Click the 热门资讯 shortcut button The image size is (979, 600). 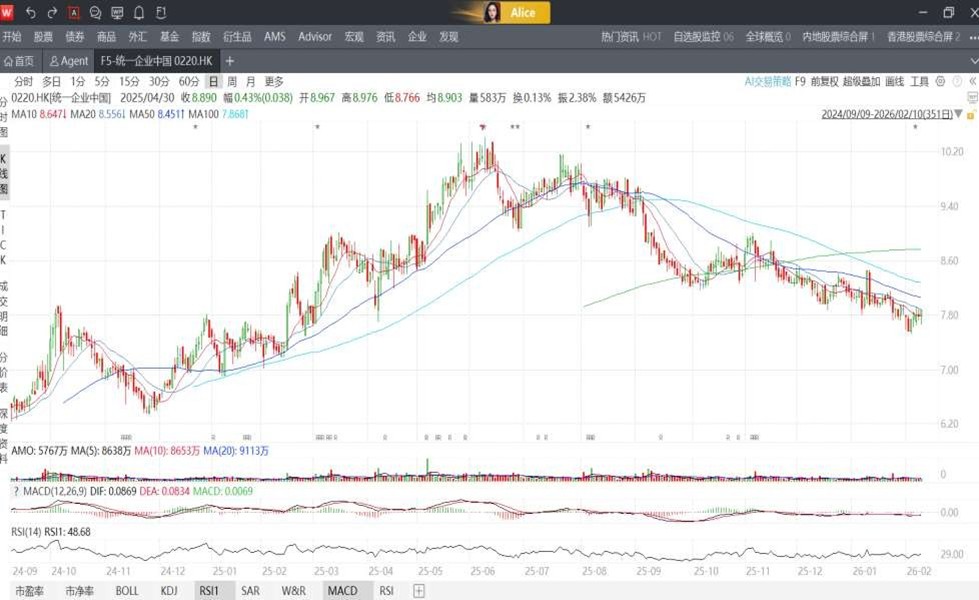(631, 36)
